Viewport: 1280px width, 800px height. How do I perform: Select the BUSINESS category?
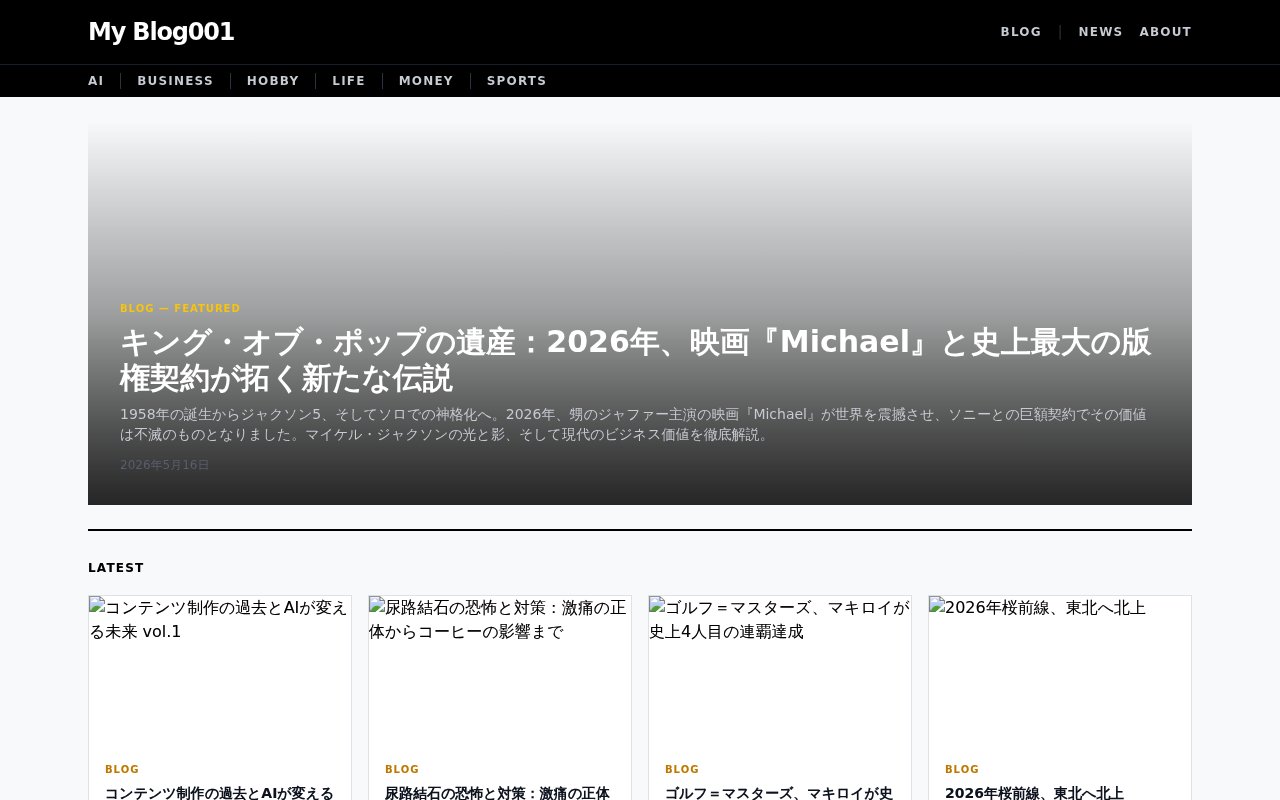(x=175, y=81)
